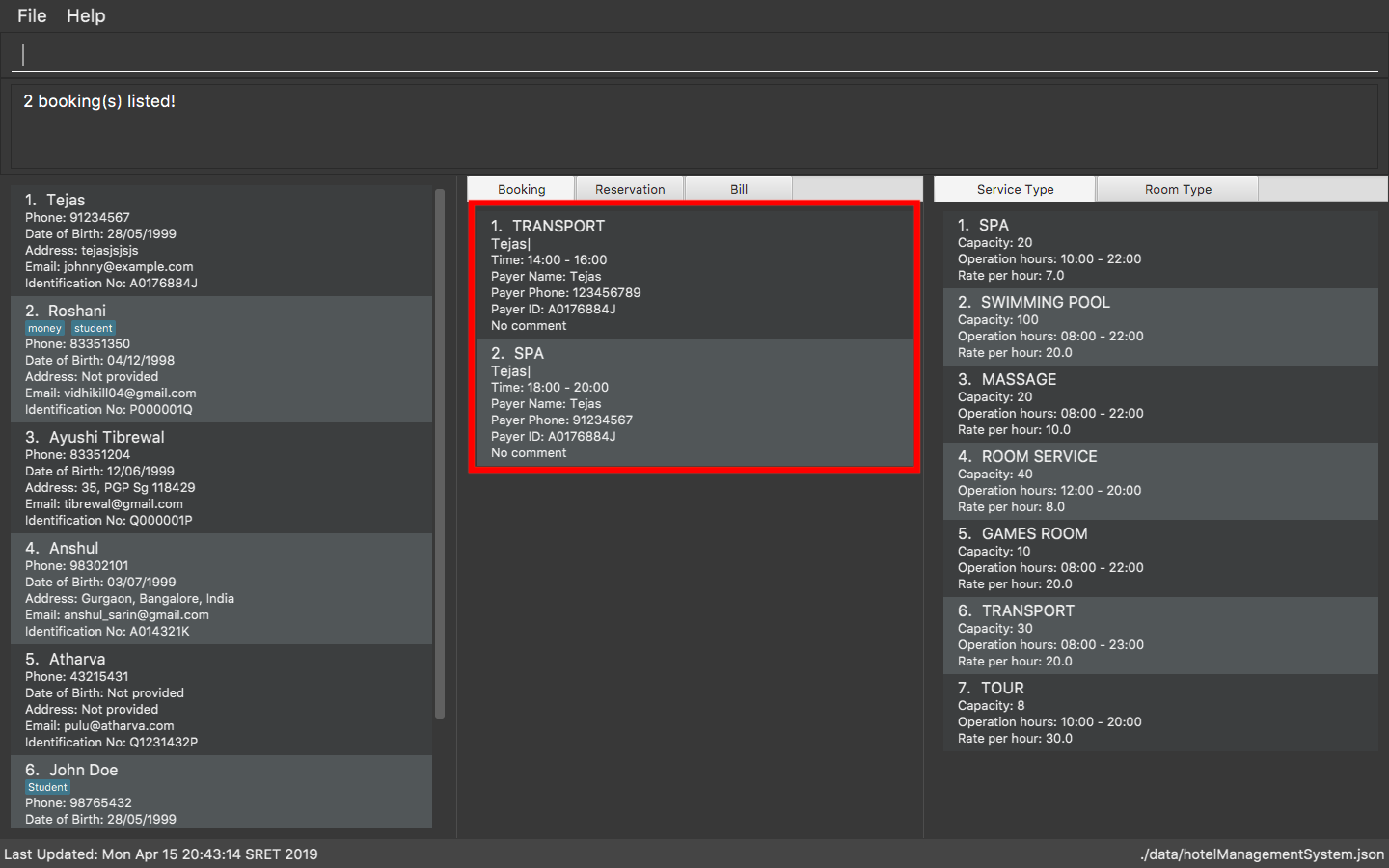This screenshot has height=868, width=1389.
Task: Select the TRANSPORT booking card
Action: coord(694,275)
